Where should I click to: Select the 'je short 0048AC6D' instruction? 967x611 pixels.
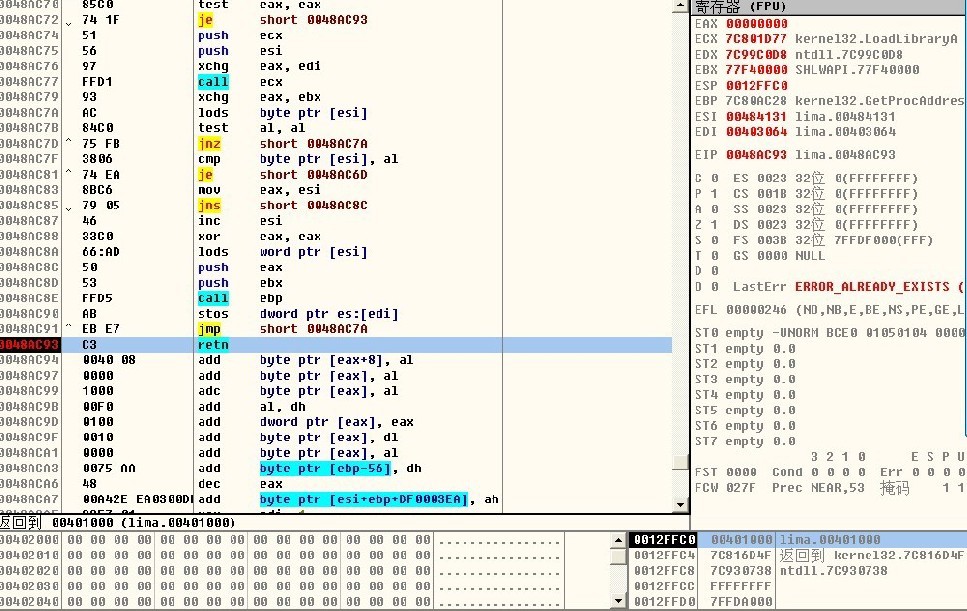(282, 174)
